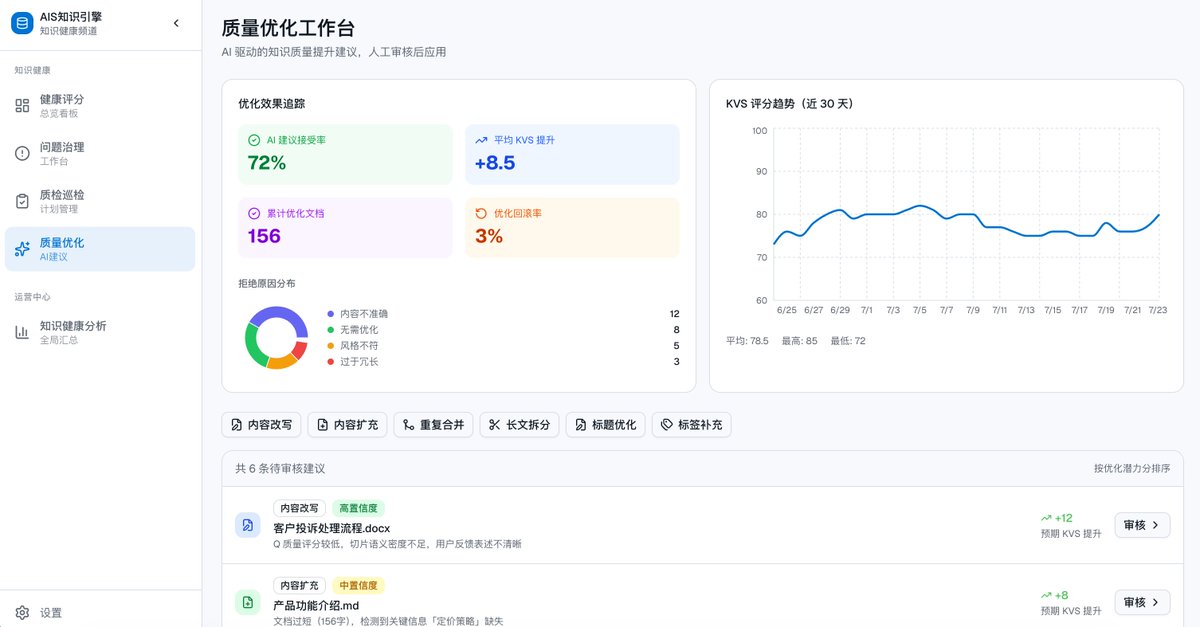Filter by 长文拆分 suggestion type
The height and width of the screenshot is (627, 1200).
tap(519, 425)
